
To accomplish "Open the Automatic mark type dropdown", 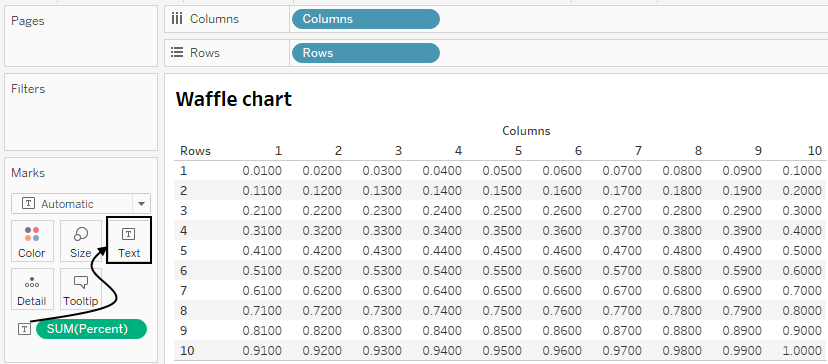I will coord(81,204).
